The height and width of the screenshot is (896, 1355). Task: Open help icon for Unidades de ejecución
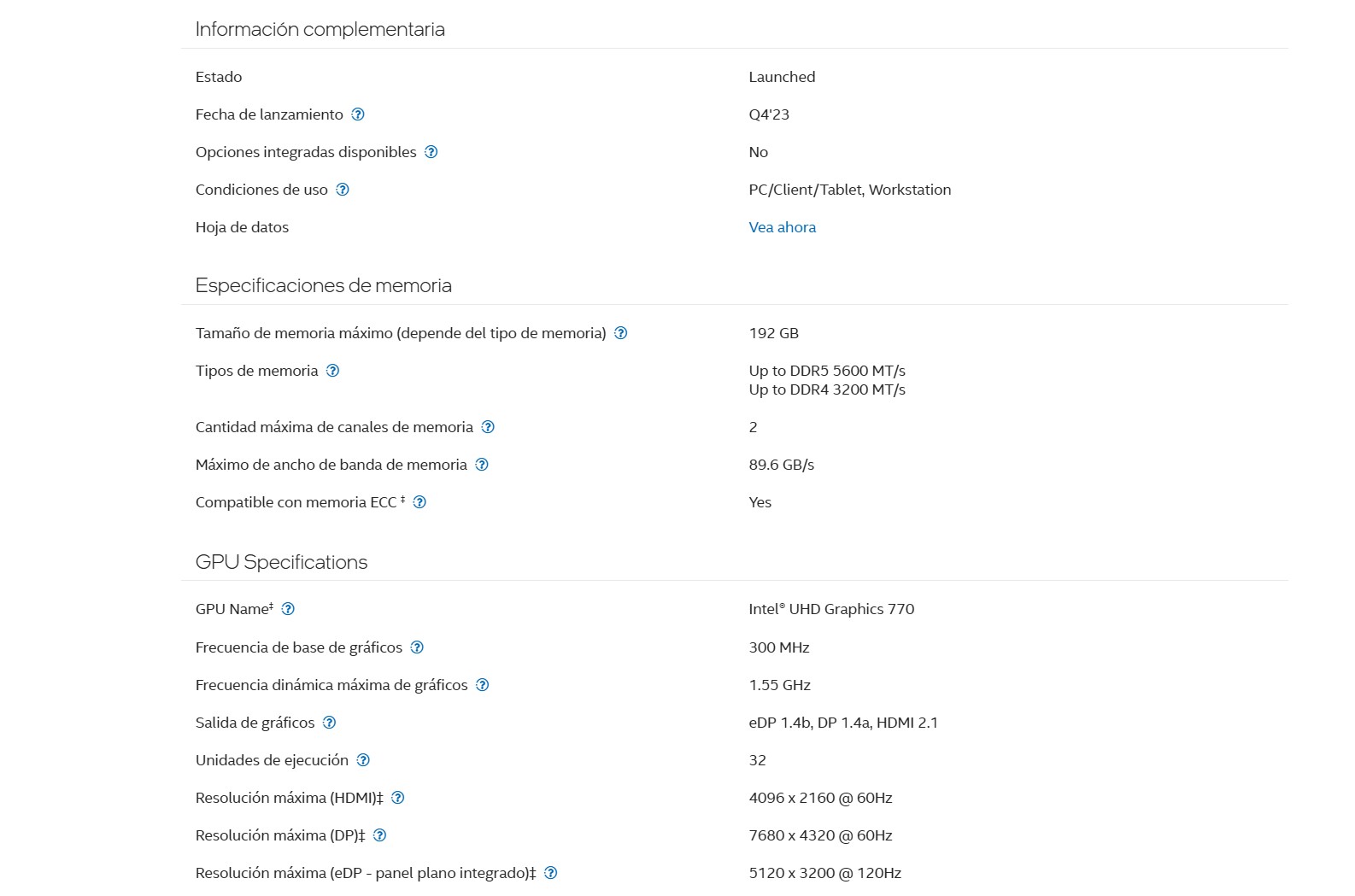point(363,760)
